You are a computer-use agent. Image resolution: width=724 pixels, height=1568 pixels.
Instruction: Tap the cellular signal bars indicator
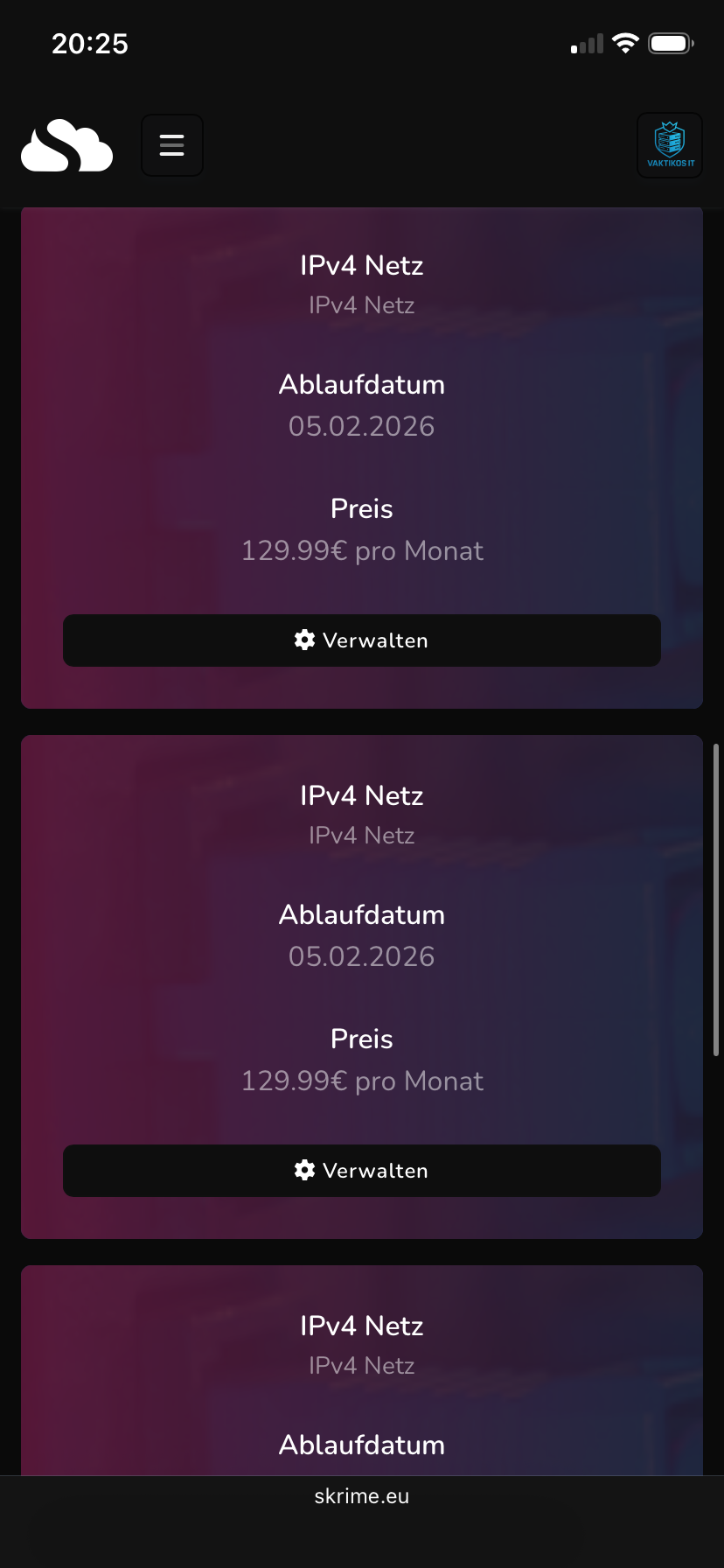(585, 43)
